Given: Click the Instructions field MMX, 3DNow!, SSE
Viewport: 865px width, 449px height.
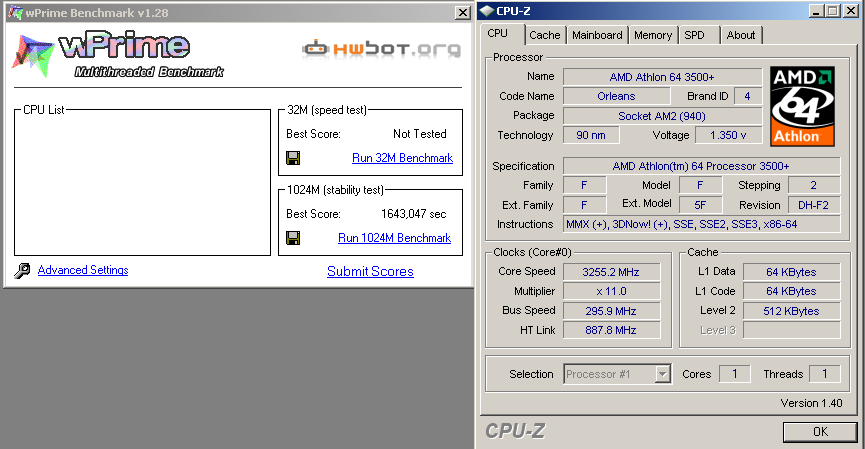Looking at the screenshot, I should (701, 224).
